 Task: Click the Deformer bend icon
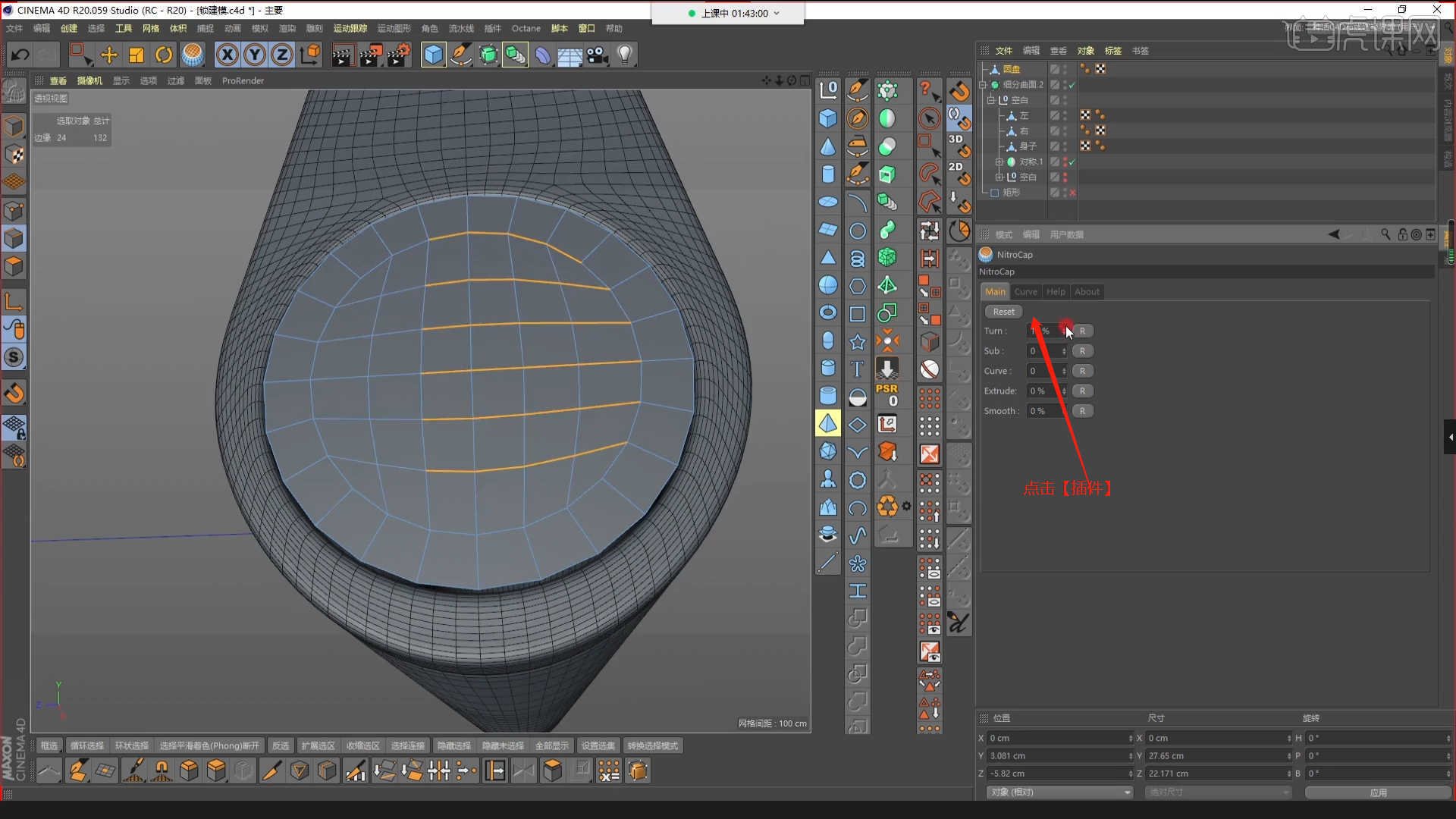click(543, 55)
